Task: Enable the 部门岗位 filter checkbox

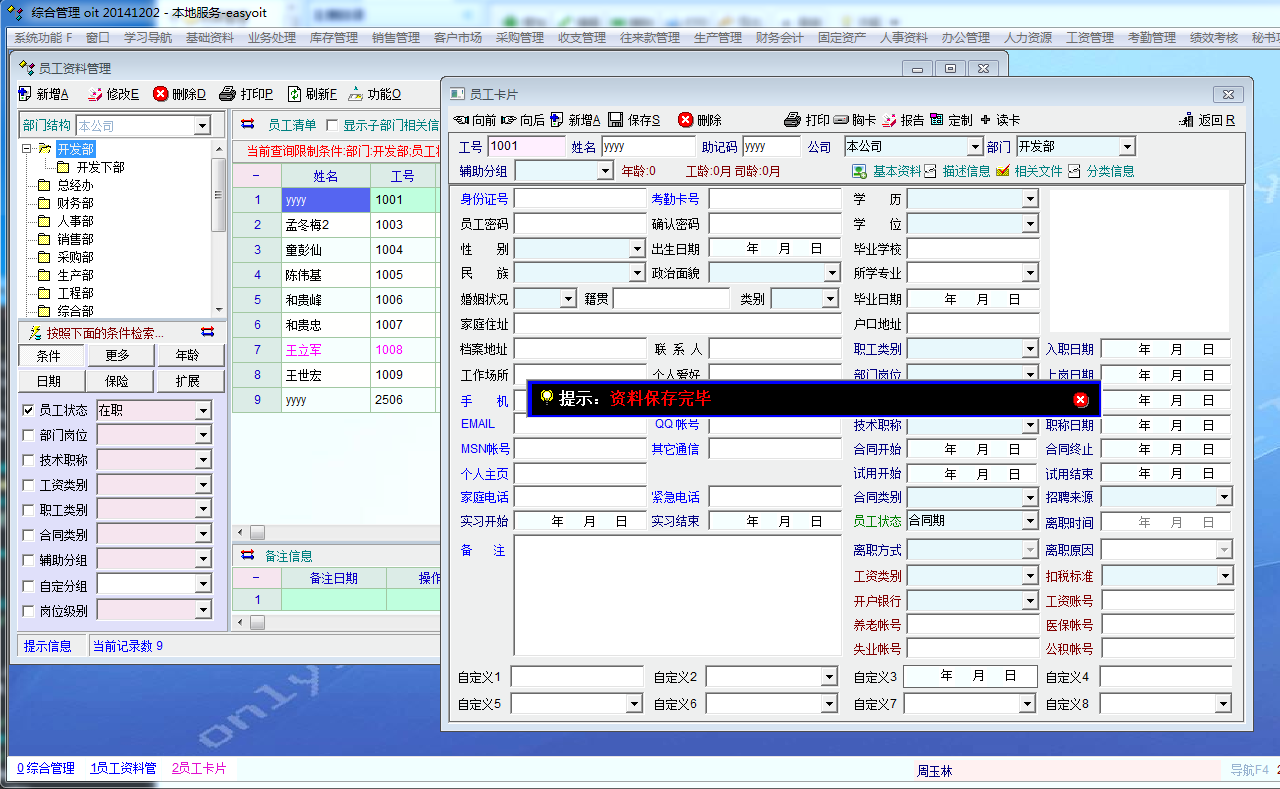Action: tap(29, 435)
